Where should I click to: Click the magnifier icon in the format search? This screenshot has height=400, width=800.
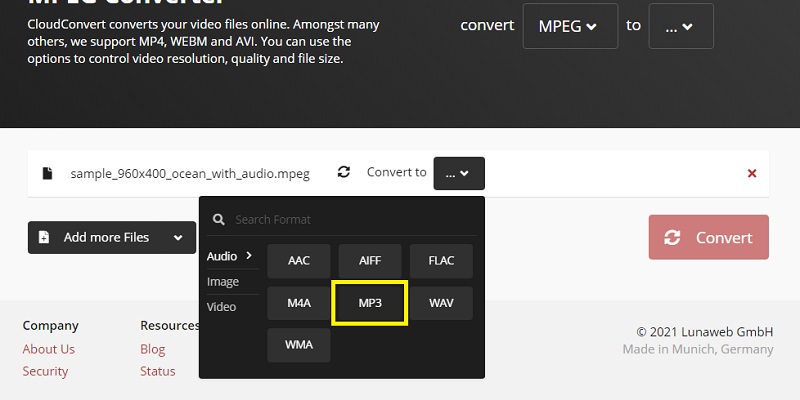pos(219,219)
